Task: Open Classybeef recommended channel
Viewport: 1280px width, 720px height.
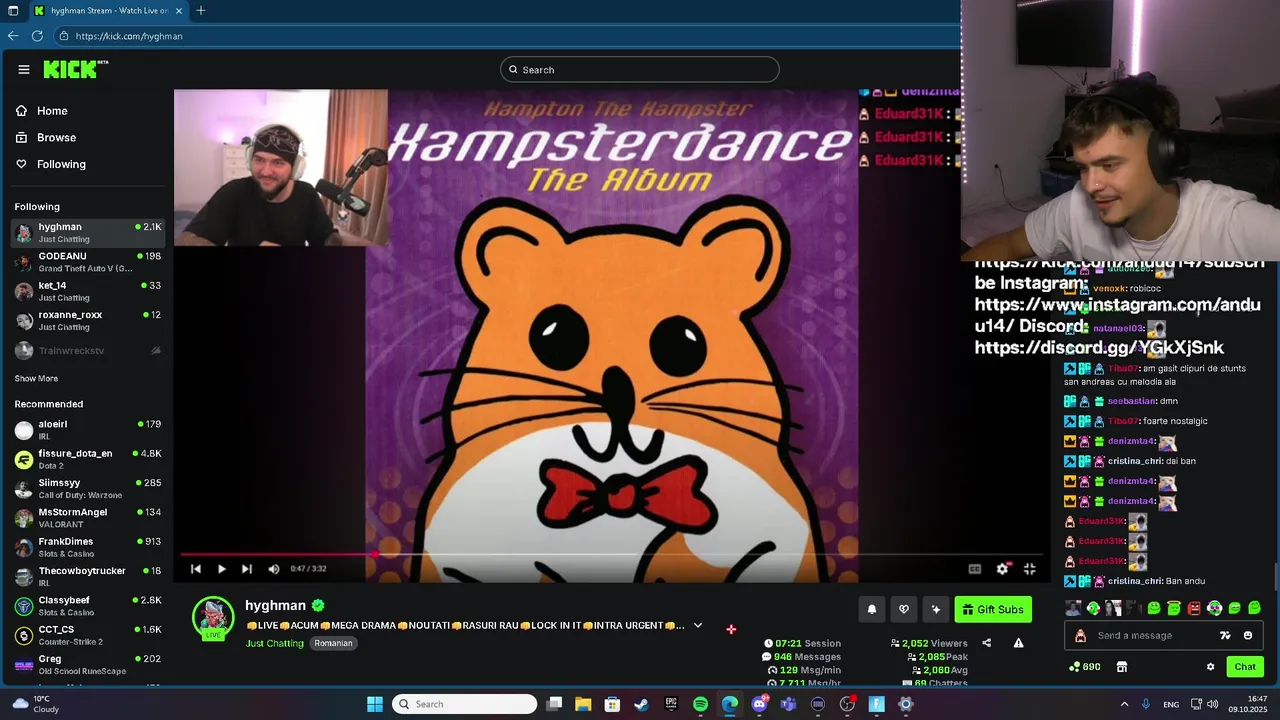Action: [88, 606]
